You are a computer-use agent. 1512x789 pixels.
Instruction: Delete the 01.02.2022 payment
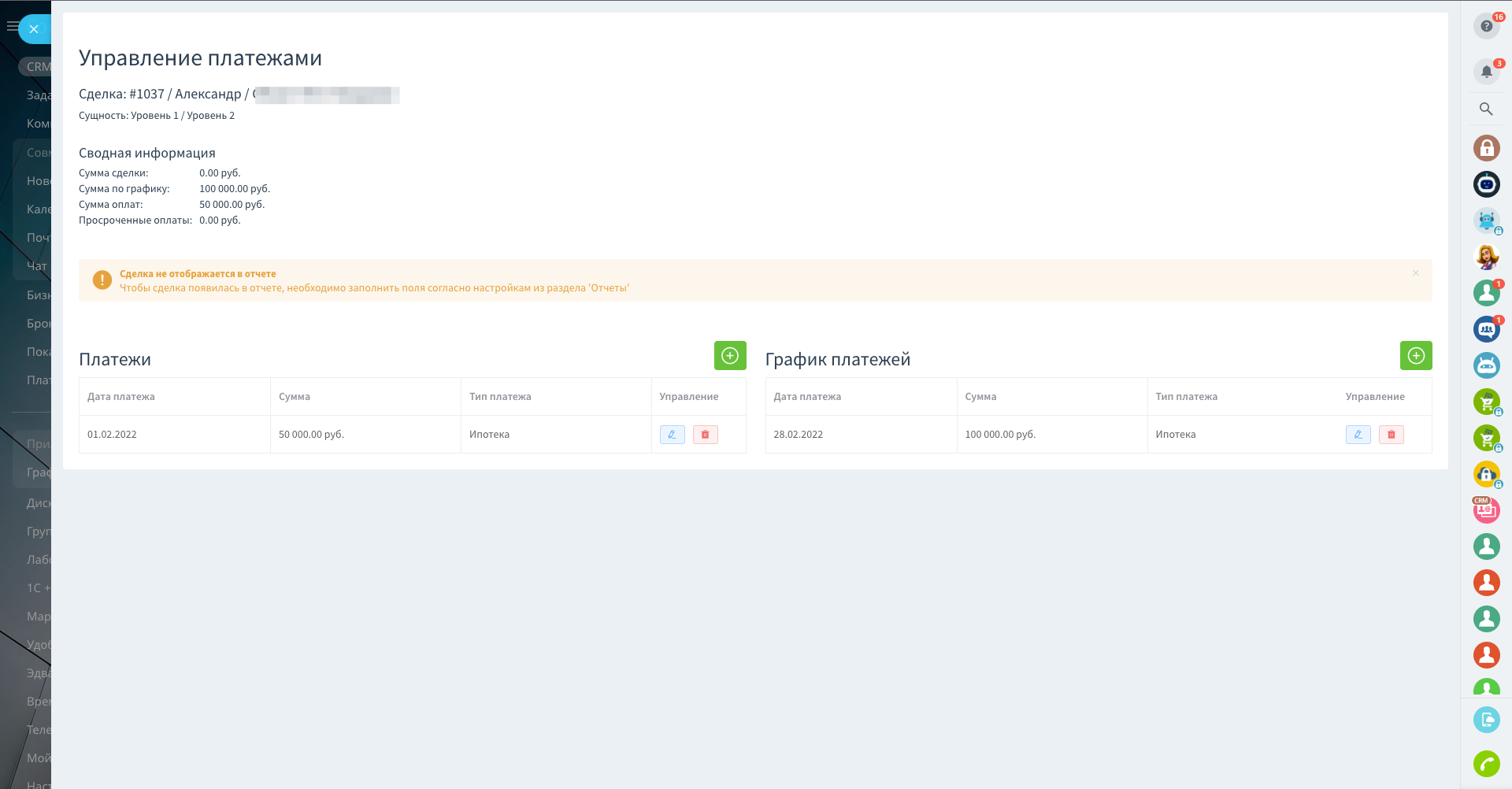706,435
